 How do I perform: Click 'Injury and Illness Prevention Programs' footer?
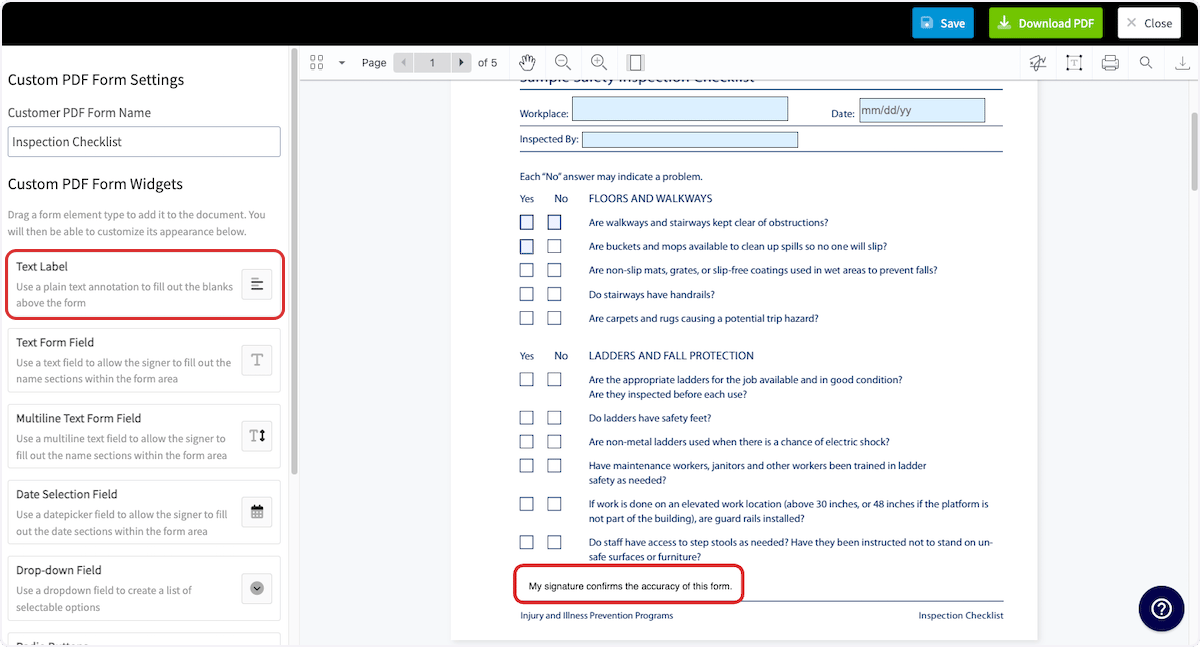(x=597, y=616)
